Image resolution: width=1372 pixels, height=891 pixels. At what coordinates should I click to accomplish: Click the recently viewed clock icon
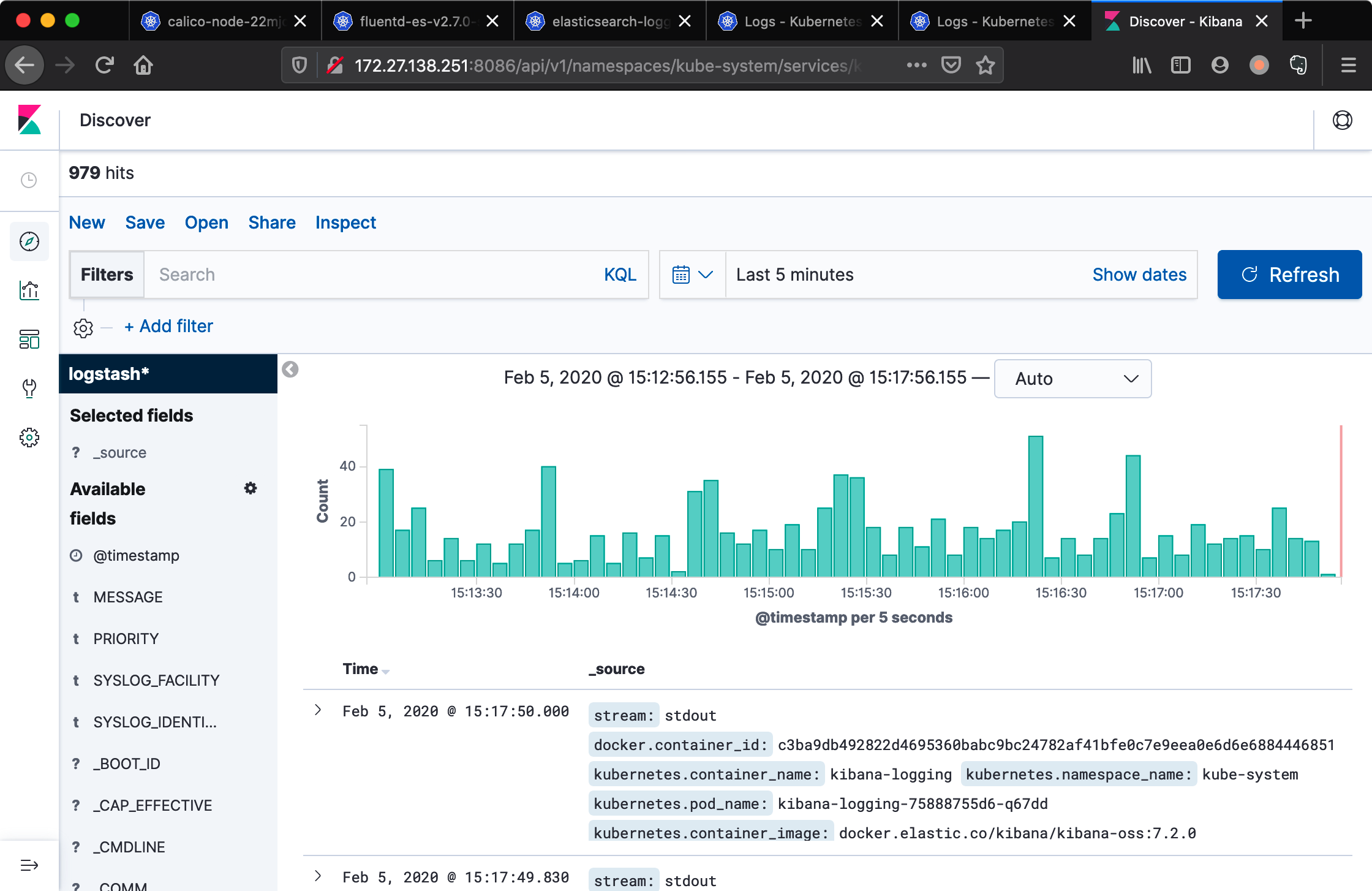29,180
